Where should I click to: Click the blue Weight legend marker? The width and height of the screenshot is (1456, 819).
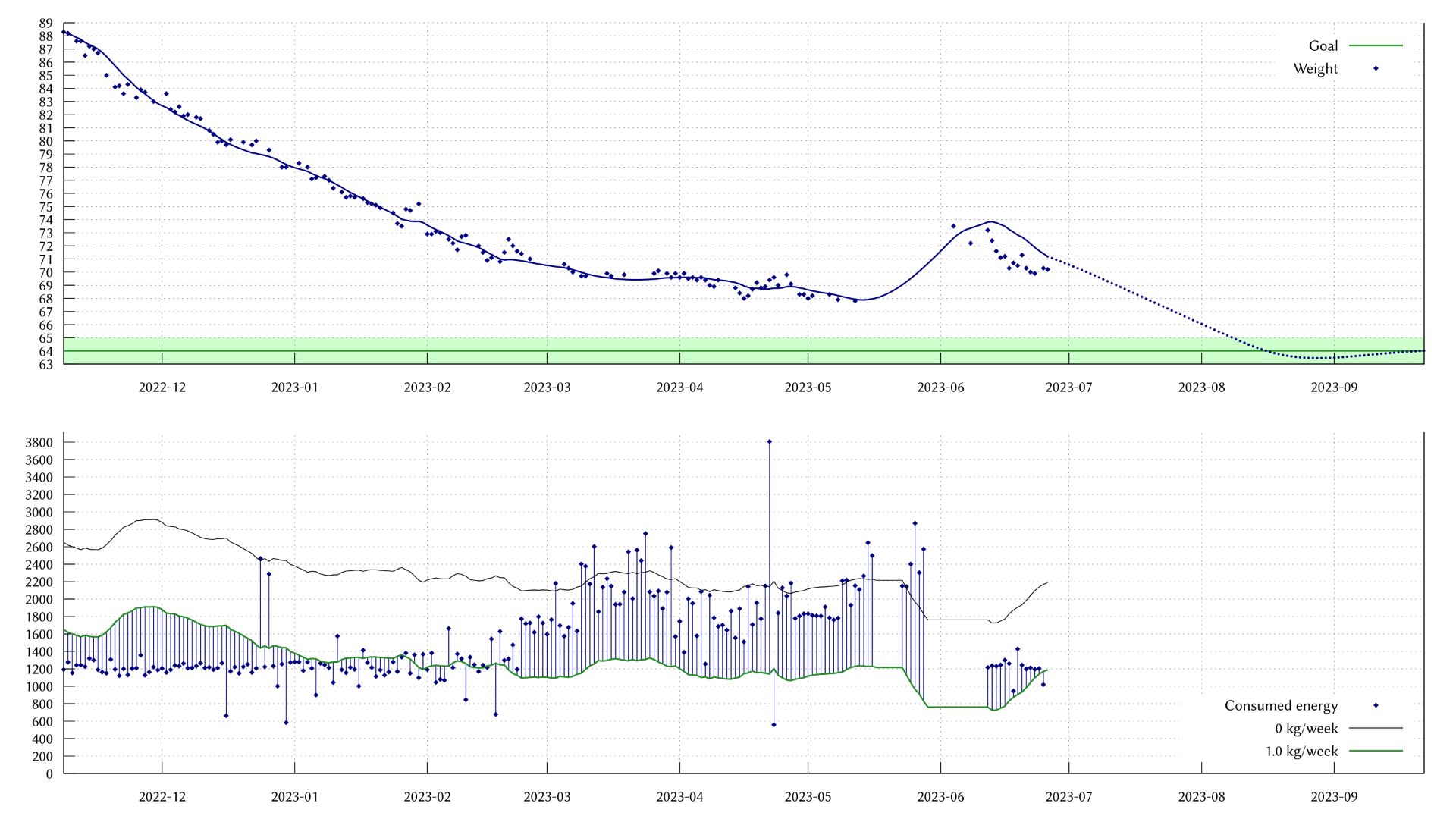(1376, 68)
